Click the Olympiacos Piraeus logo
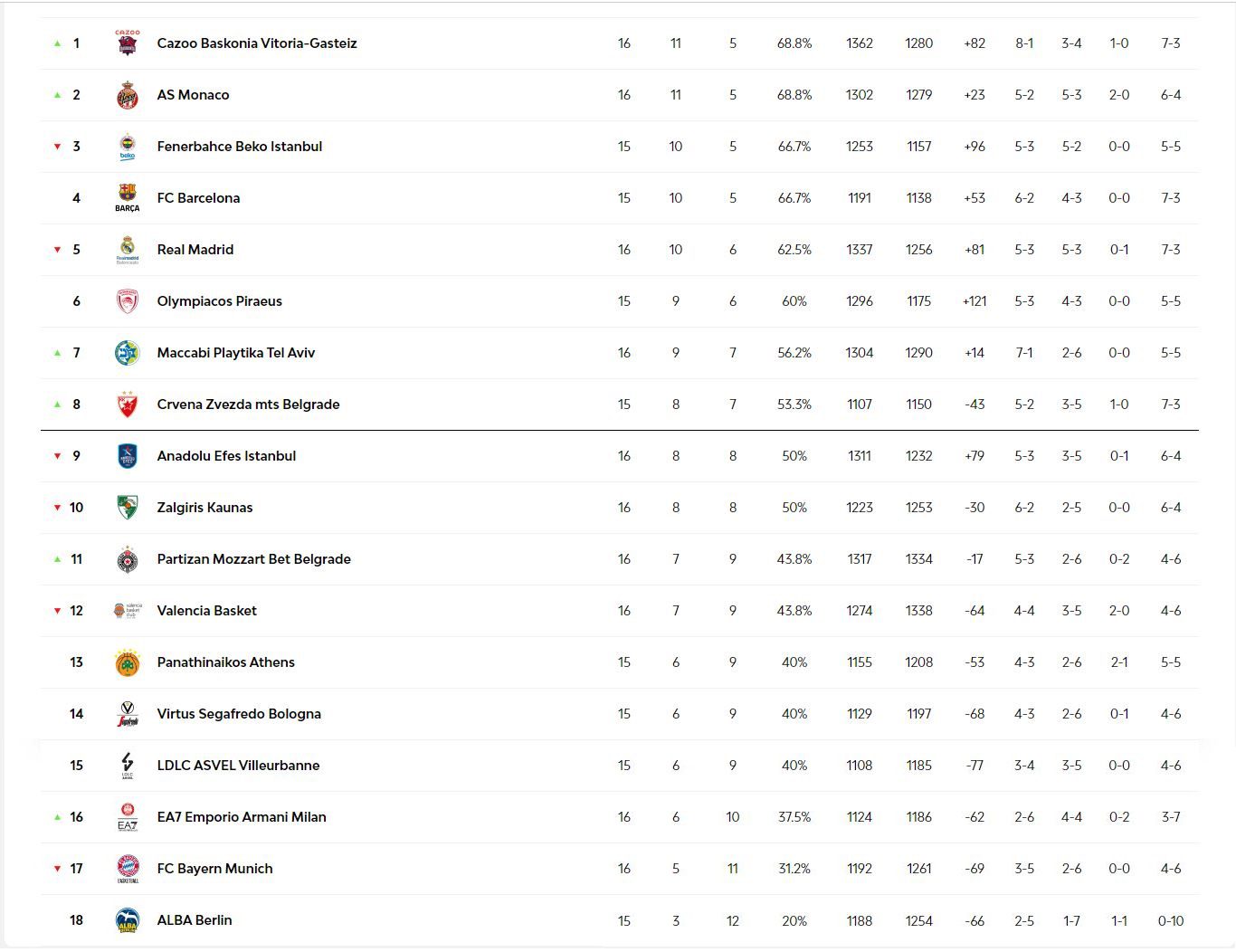This screenshot has height=952, width=1236. (128, 301)
